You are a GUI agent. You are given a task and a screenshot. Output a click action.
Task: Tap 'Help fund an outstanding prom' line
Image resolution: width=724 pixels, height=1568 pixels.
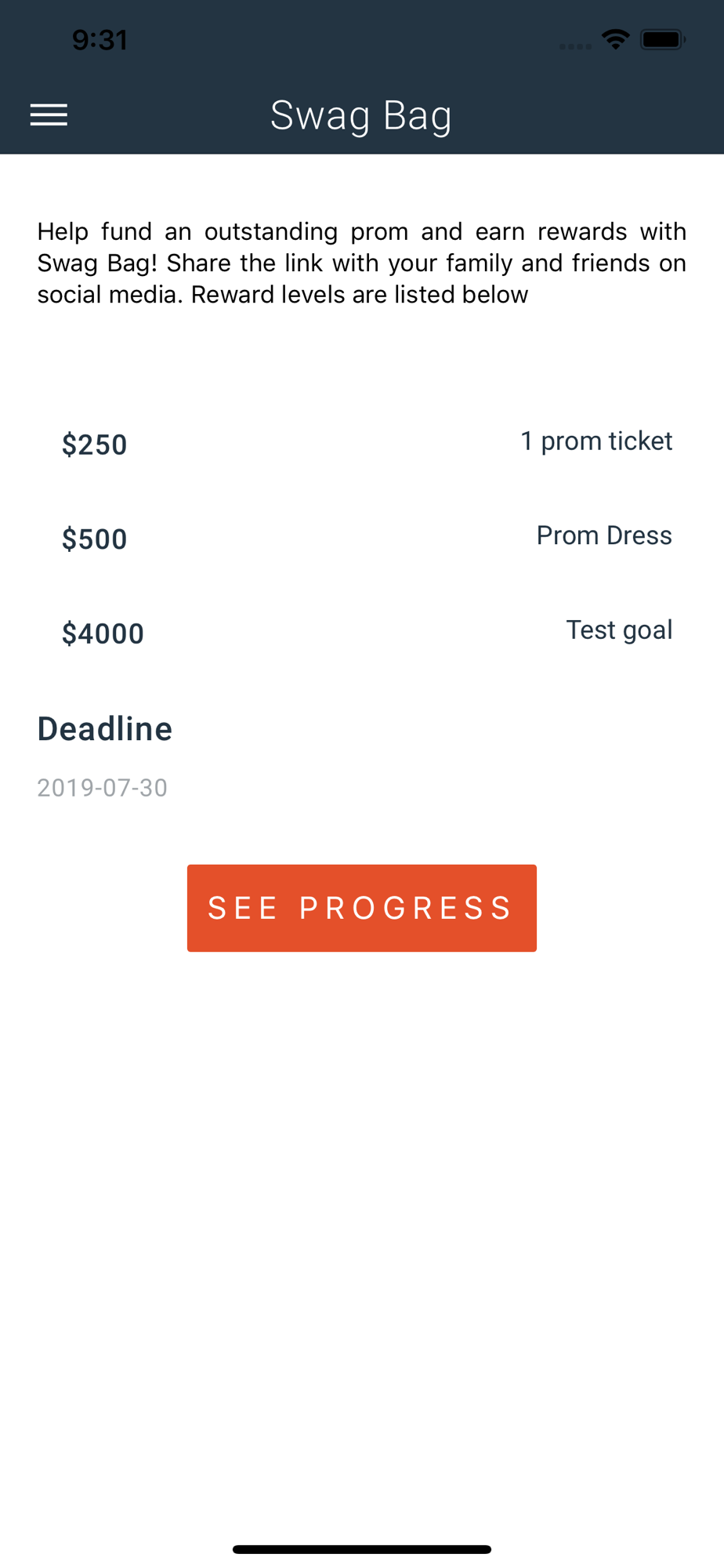pyautogui.click(x=223, y=232)
